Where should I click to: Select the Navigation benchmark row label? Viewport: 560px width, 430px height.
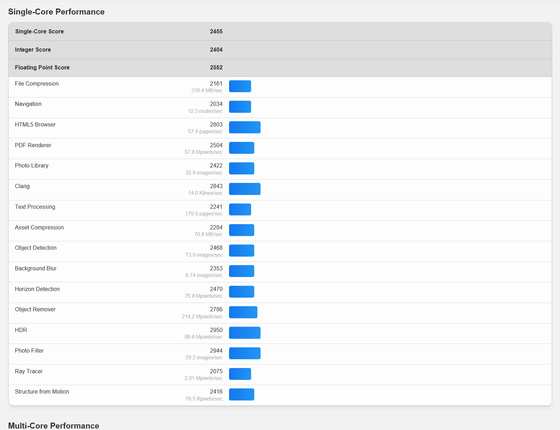tap(28, 104)
